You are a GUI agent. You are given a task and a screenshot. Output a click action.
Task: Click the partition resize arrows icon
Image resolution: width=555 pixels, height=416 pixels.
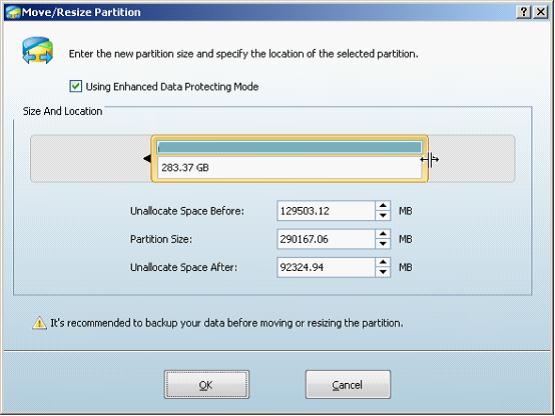pyautogui.click(x=38, y=51)
